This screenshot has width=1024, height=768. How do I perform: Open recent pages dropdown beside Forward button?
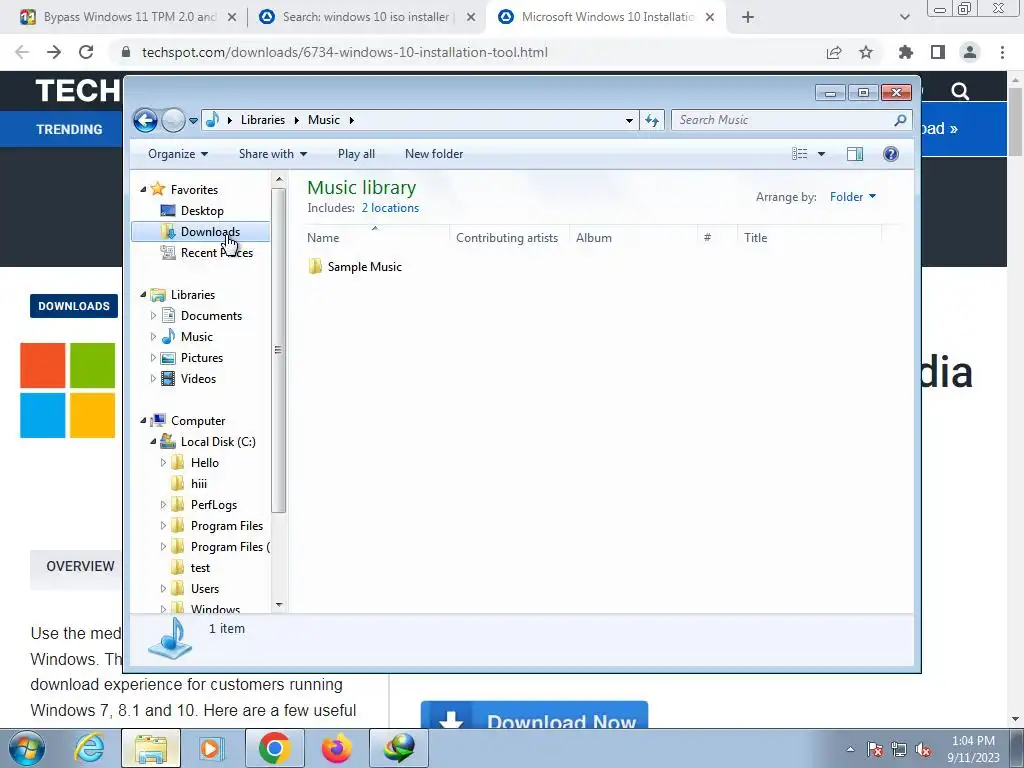click(x=193, y=121)
